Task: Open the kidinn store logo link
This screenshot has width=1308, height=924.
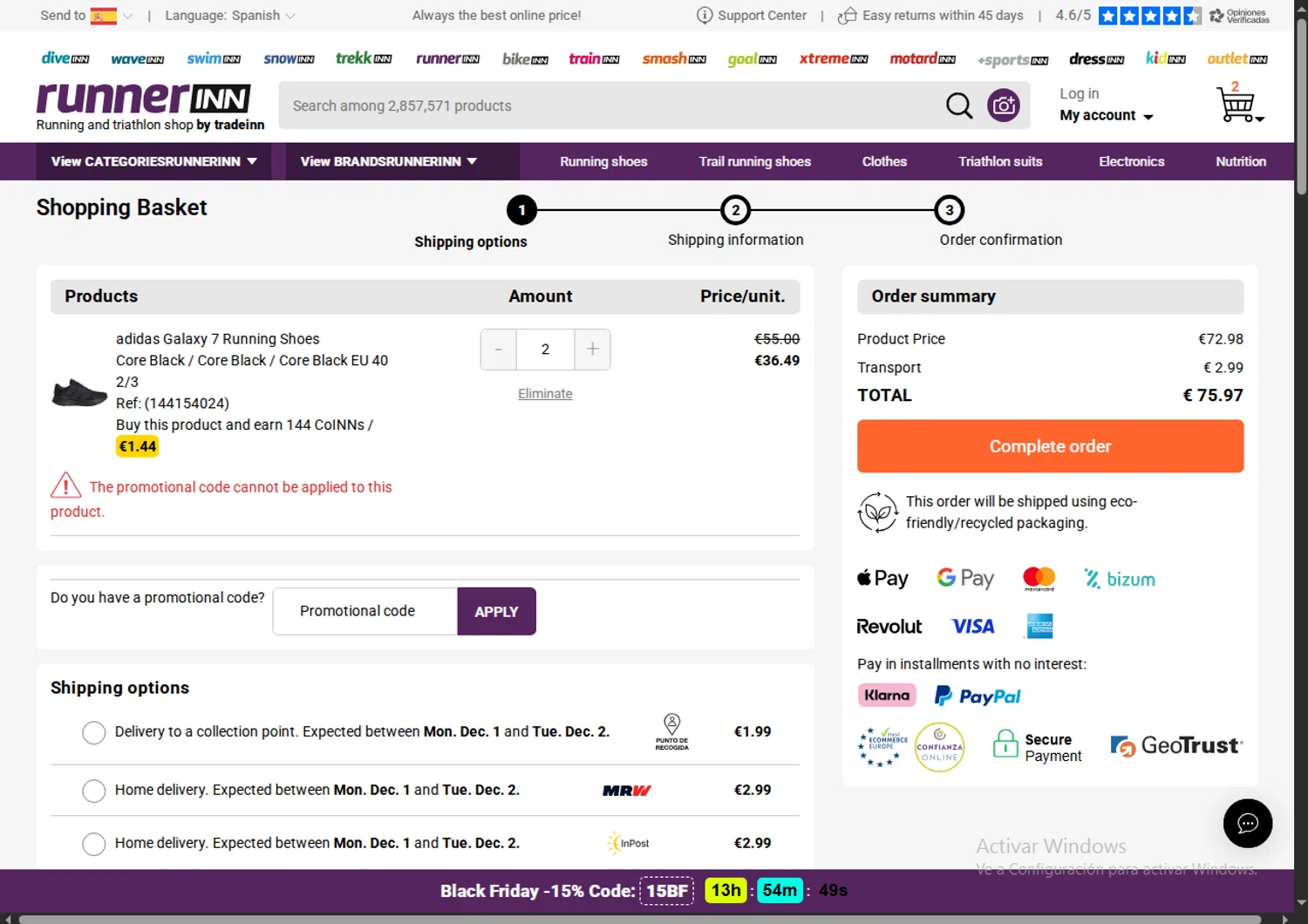Action: tap(1166, 58)
